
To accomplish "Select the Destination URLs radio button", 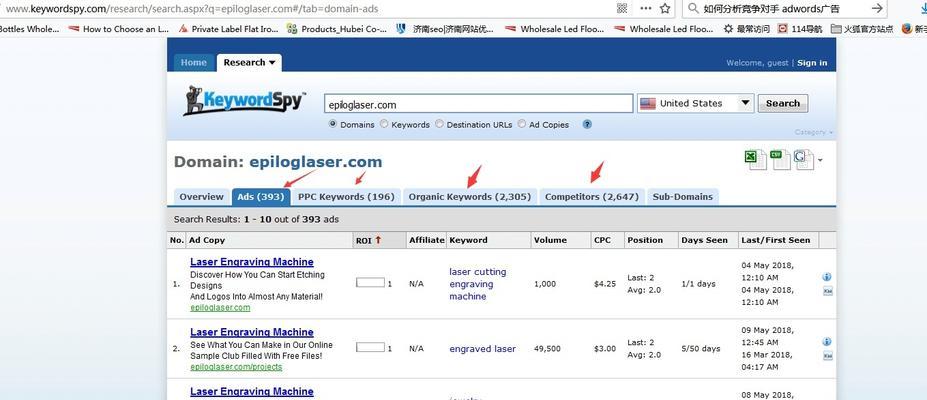I will [x=439, y=124].
